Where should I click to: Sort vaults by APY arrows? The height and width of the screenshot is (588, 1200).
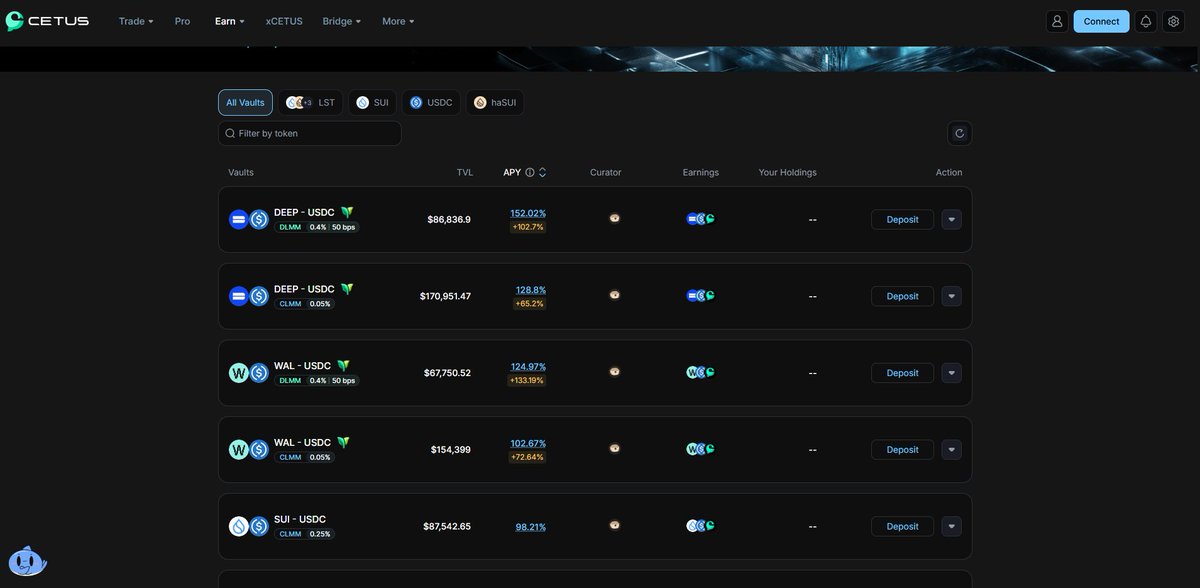542,172
